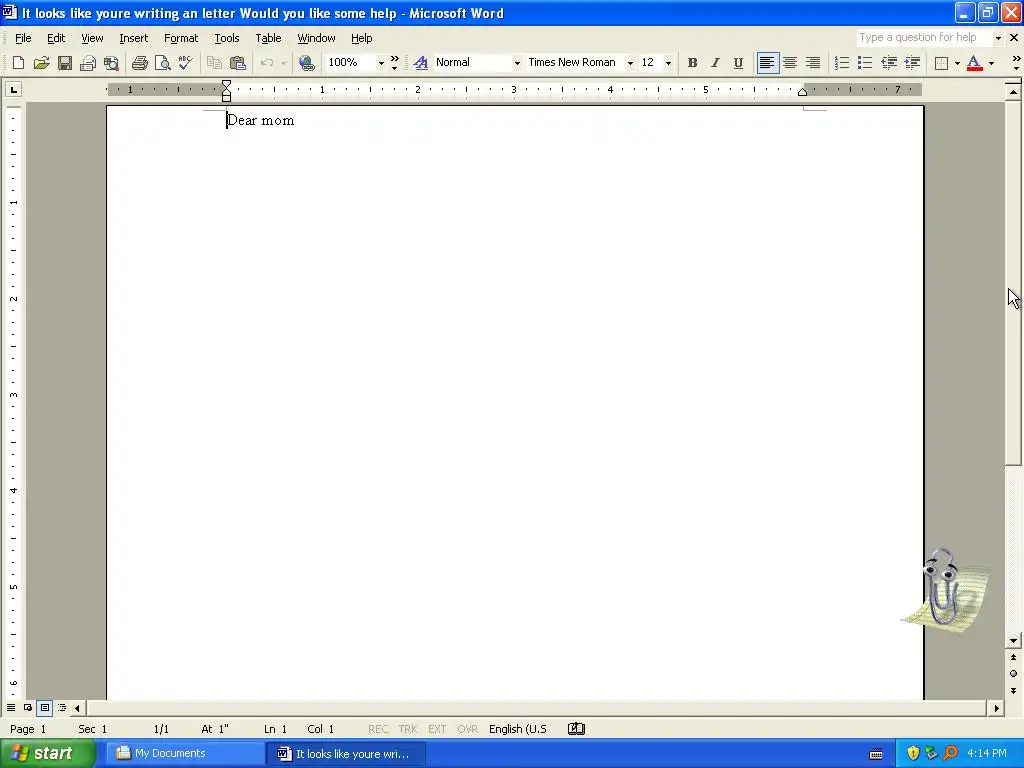Increase the paragraph indent
The image size is (1024, 768).
point(912,63)
